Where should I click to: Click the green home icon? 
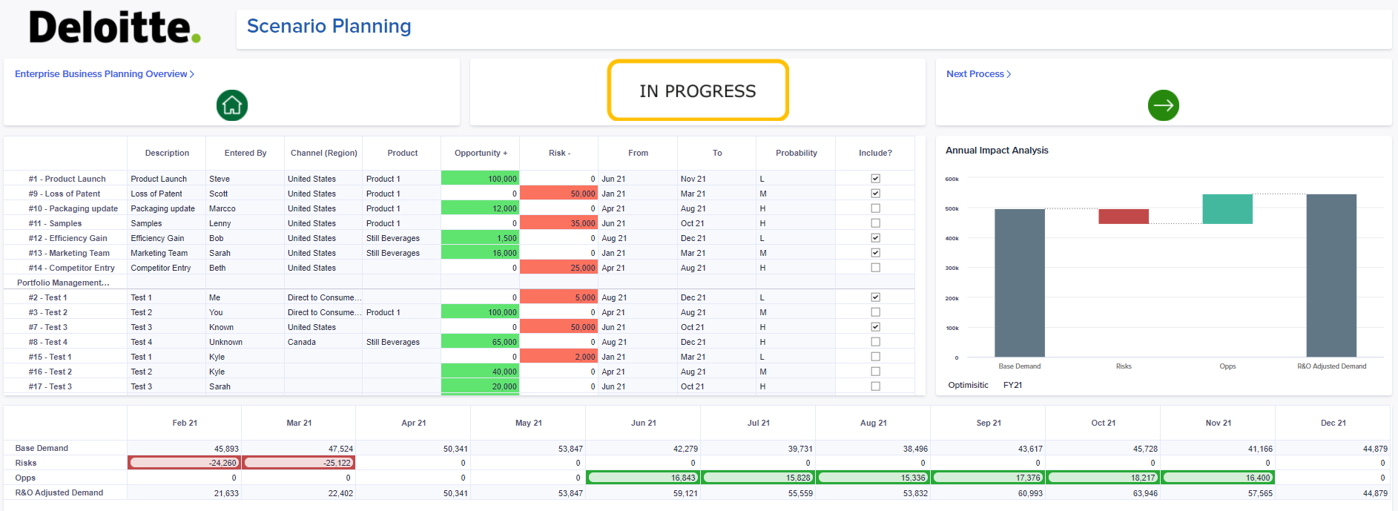point(232,105)
